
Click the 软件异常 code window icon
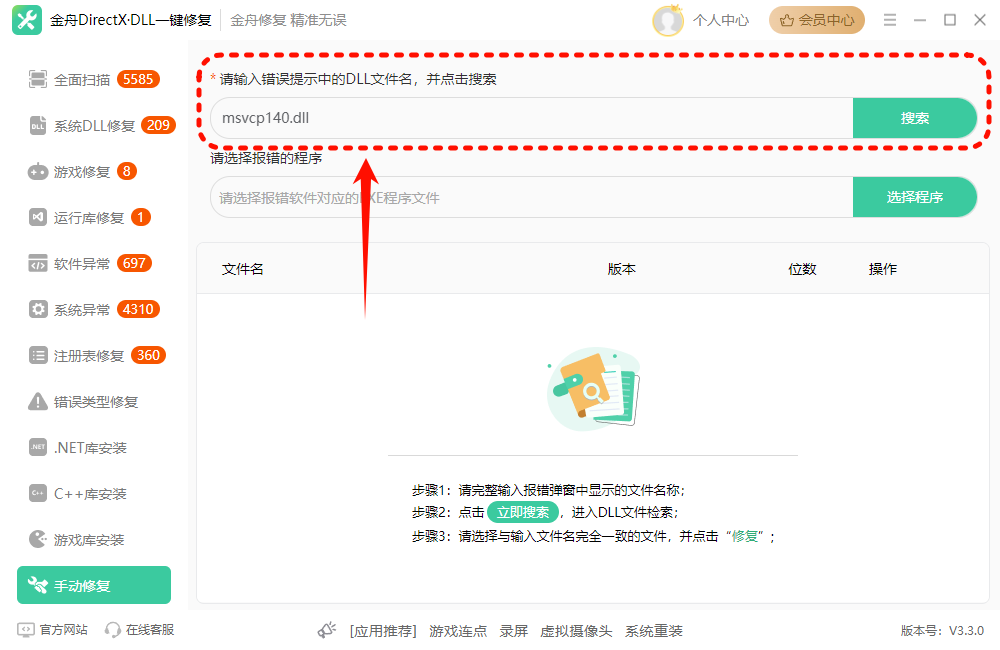(x=38, y=263)
